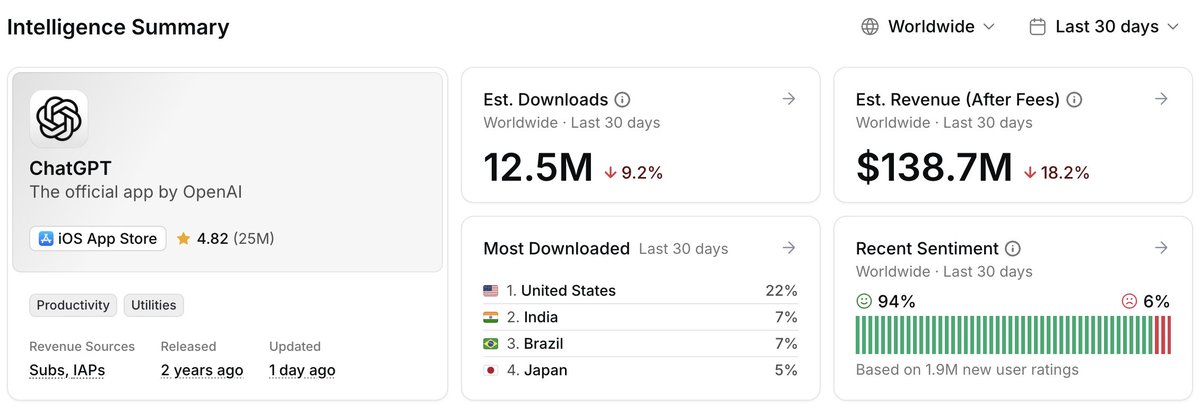Click the 94% positive sentiment value
The height and width of the screenshot is (406, 1200).
point(897,301)
